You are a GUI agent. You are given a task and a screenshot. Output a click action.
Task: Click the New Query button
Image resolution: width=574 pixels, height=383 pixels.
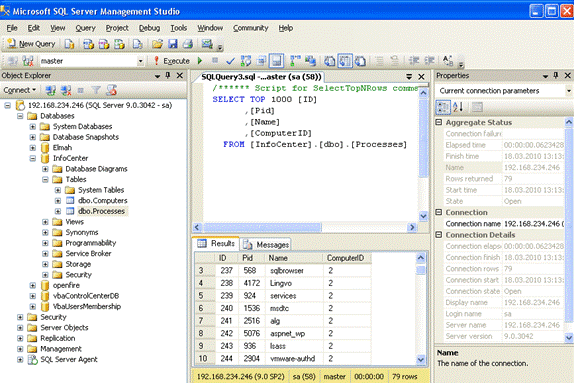31,44
